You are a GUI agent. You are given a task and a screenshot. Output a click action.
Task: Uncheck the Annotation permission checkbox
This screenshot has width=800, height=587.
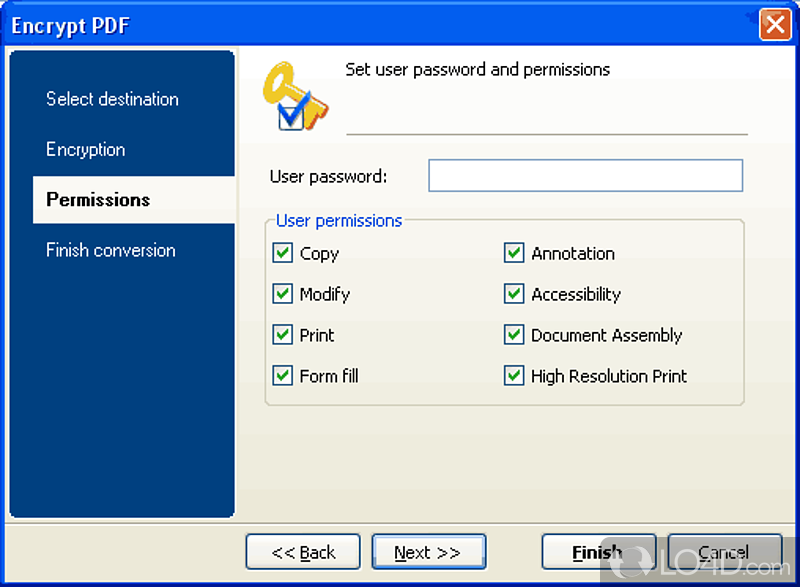514,253
